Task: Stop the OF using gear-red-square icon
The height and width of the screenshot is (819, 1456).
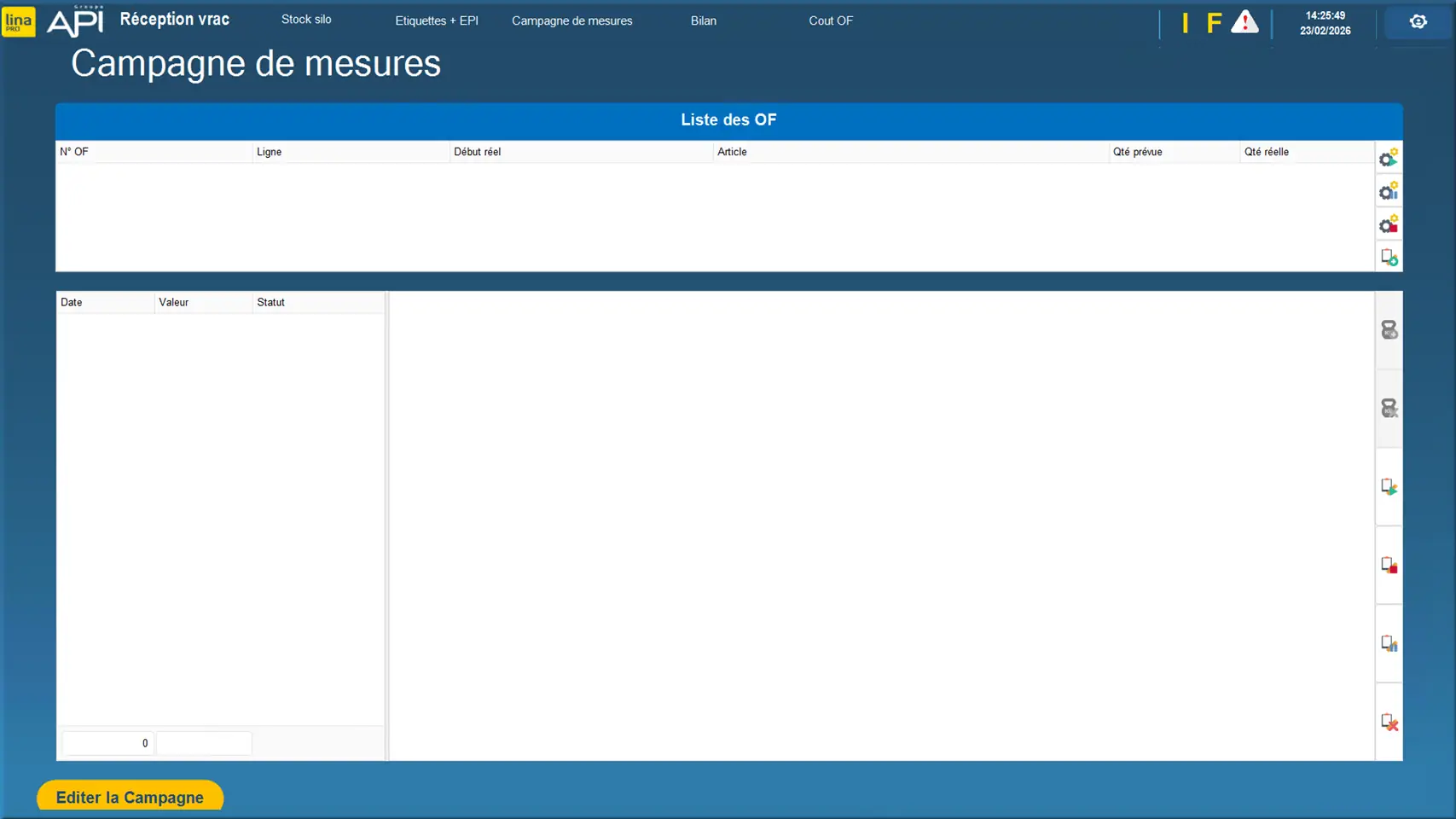Action: click(x=1388, y=224)
